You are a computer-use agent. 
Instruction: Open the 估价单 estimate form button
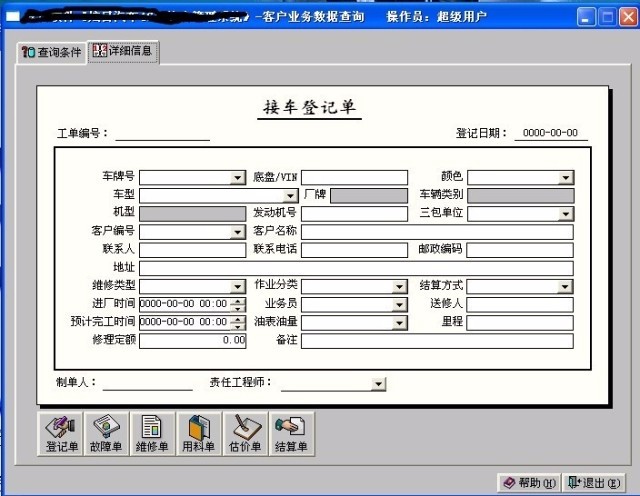tap(245, 433)
